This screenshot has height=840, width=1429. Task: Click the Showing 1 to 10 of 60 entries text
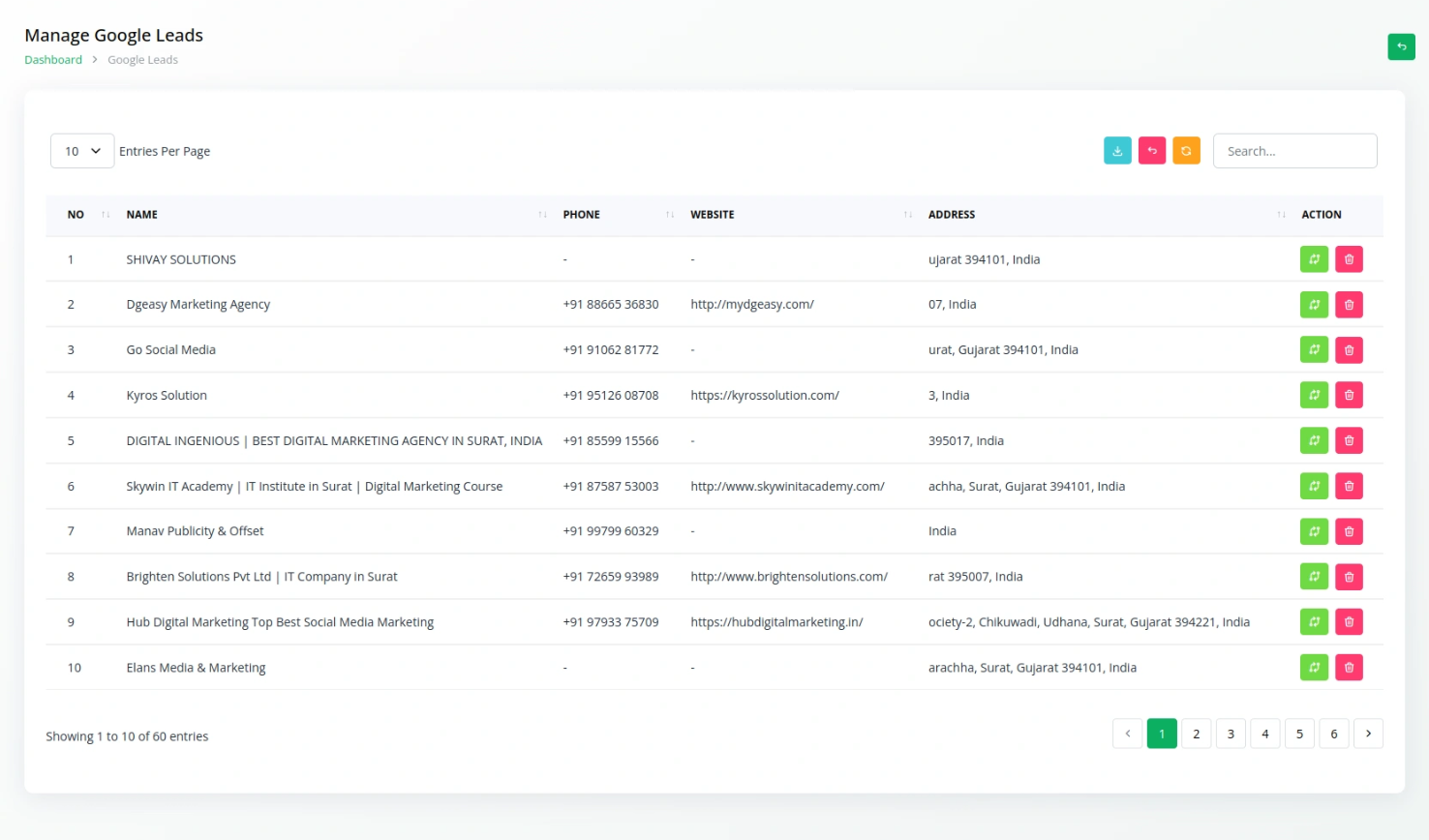coord(127,736)
